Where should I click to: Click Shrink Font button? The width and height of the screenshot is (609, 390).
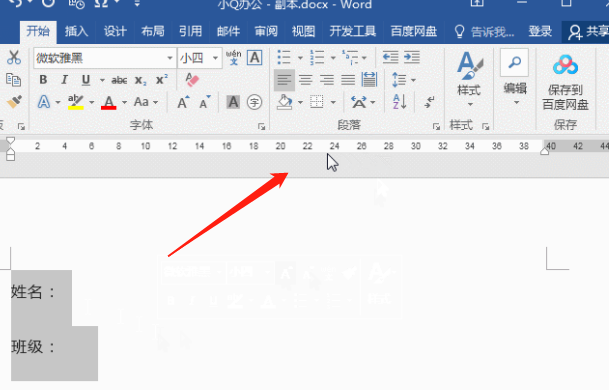point(205,102)
